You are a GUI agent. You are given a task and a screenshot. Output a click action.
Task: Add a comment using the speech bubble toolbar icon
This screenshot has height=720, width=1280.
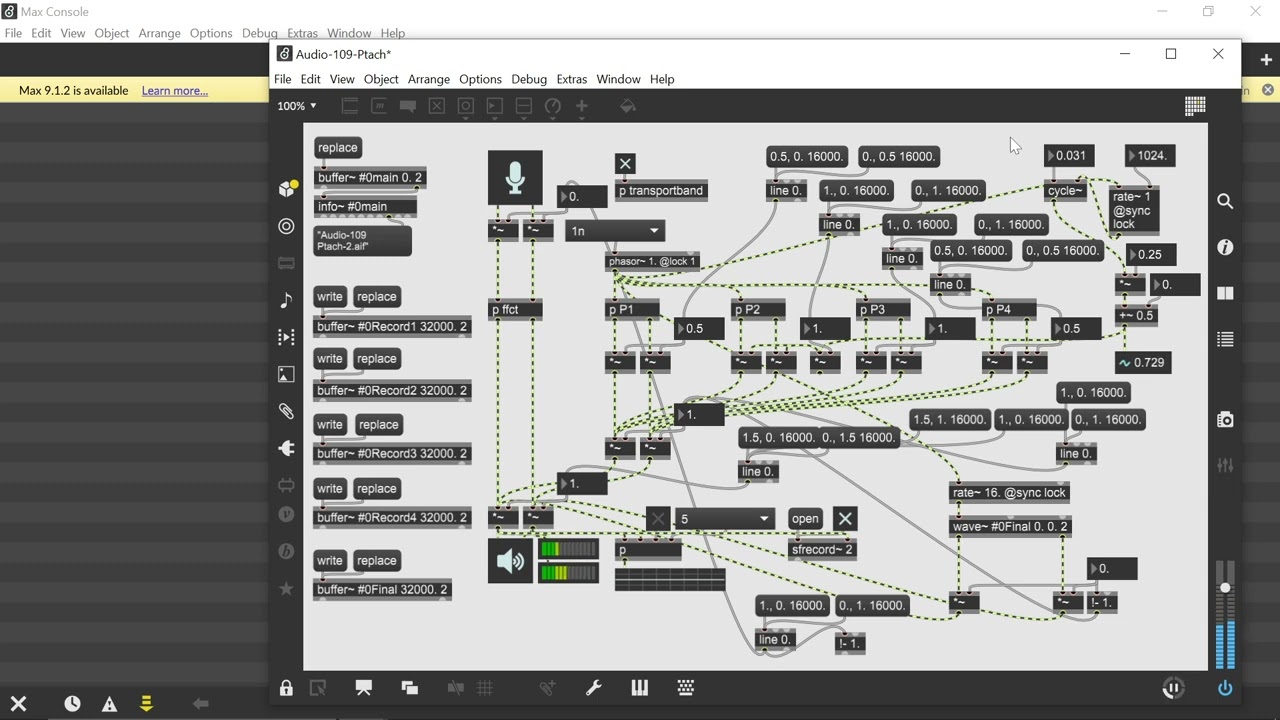point(407,106)
